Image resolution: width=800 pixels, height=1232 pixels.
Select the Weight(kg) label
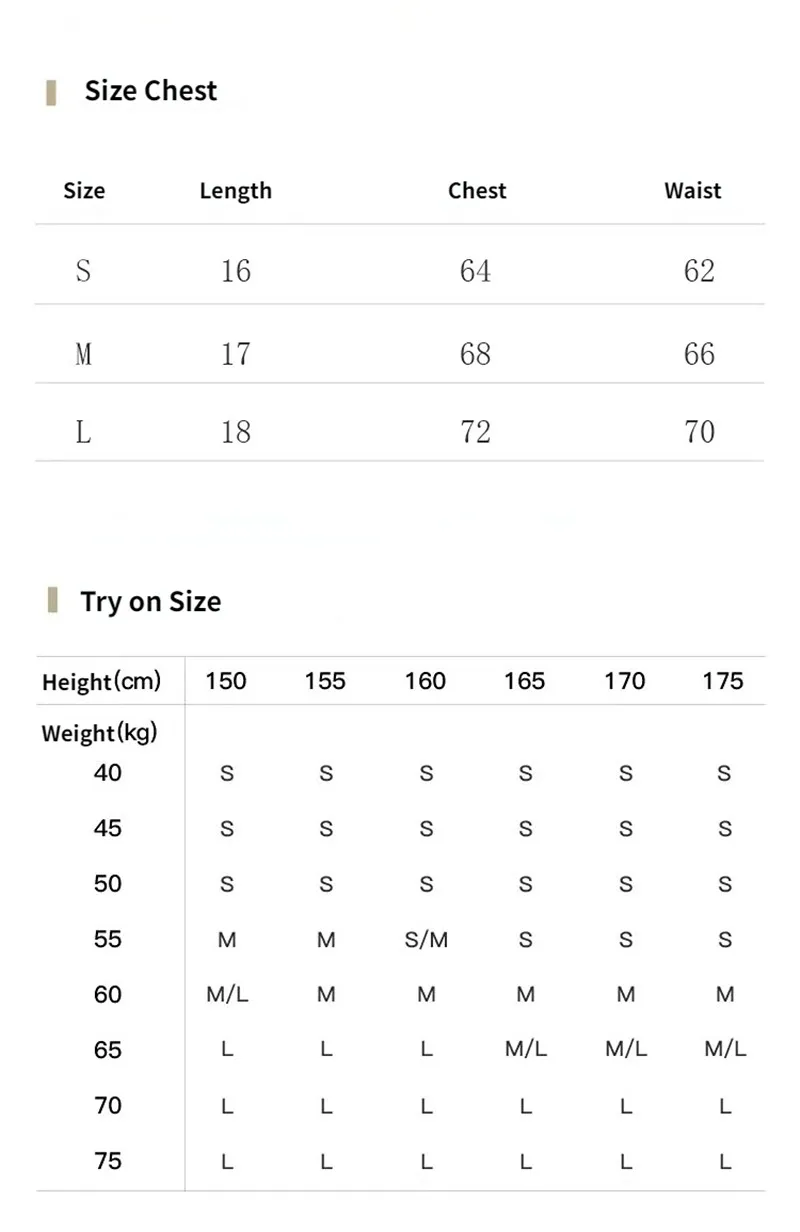coord(100,733)
